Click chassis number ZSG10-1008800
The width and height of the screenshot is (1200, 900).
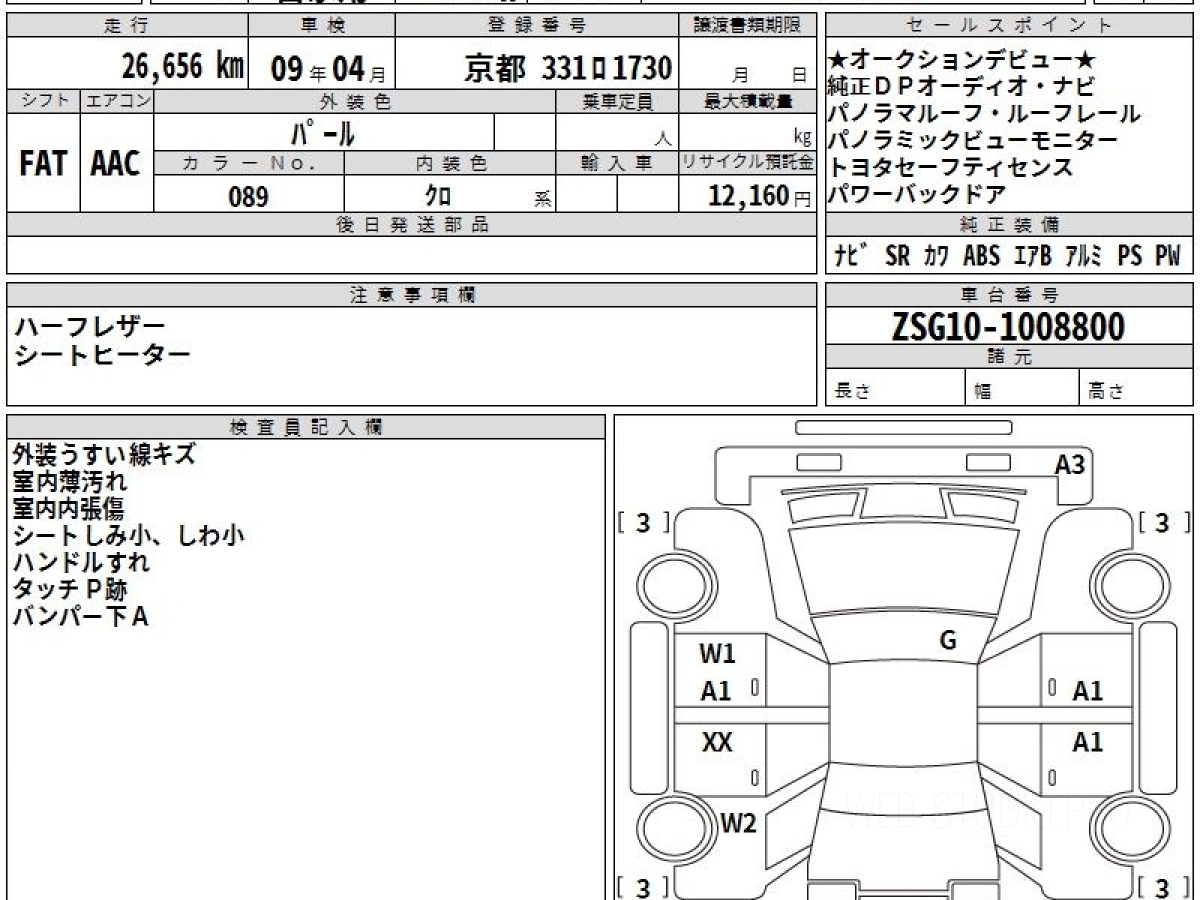coord(1008,326)
